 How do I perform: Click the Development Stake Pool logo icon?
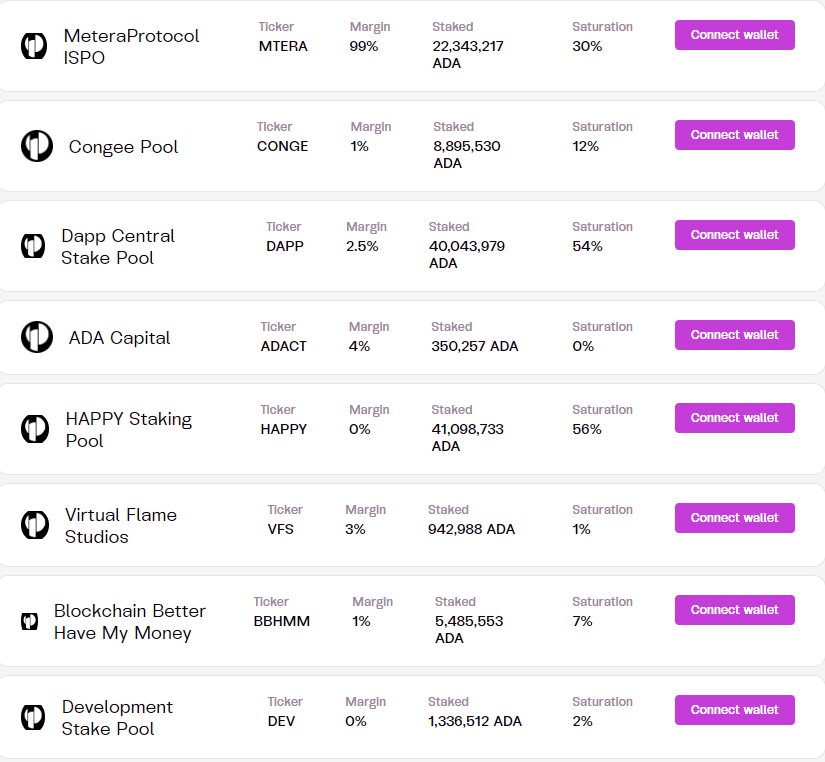(x=34, y=717)
